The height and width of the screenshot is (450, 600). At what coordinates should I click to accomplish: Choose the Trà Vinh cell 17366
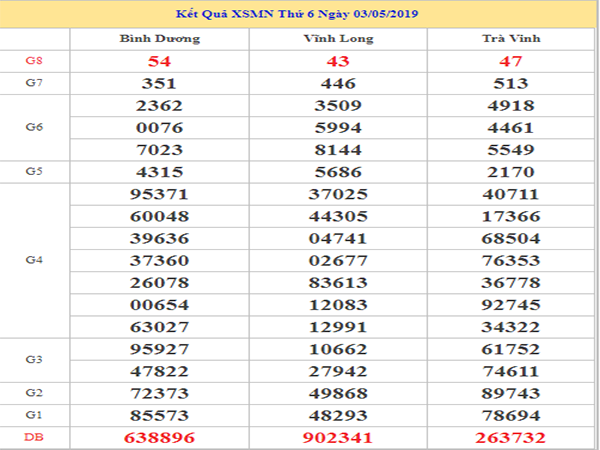[511, 216]
